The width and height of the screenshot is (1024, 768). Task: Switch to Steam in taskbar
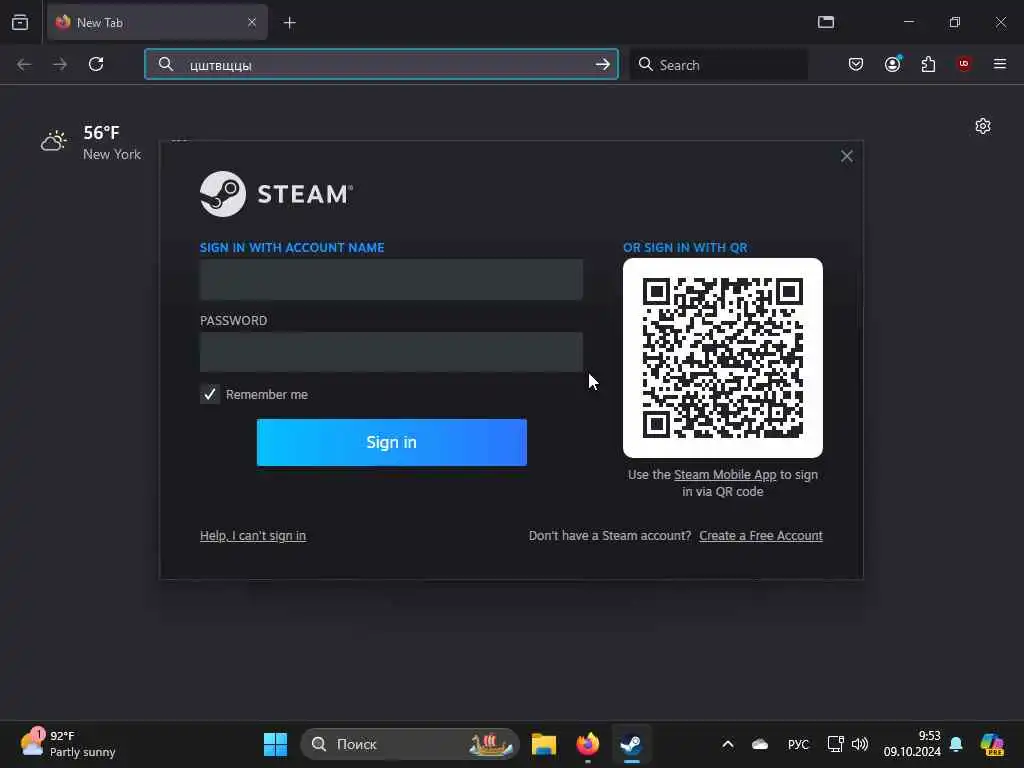click(631, 744)
